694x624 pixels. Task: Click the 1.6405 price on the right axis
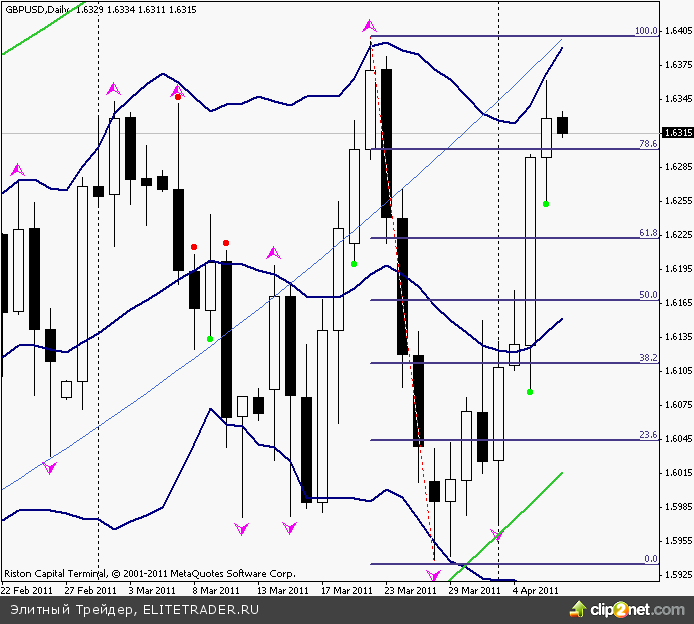click(677, 31)
